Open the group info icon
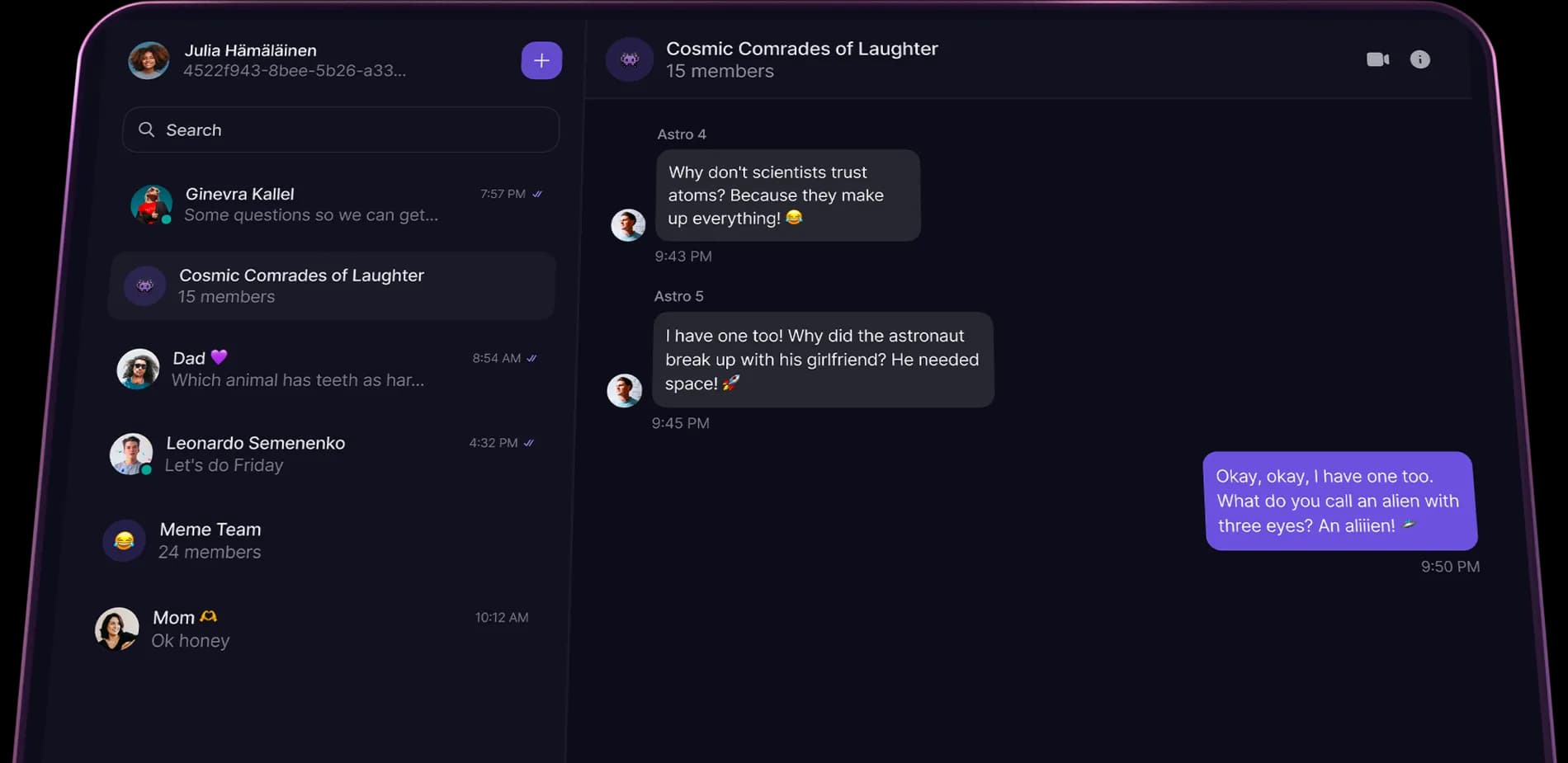Screen dimensions: 1568x763 pyautogui.click(x=1419, y=59)
